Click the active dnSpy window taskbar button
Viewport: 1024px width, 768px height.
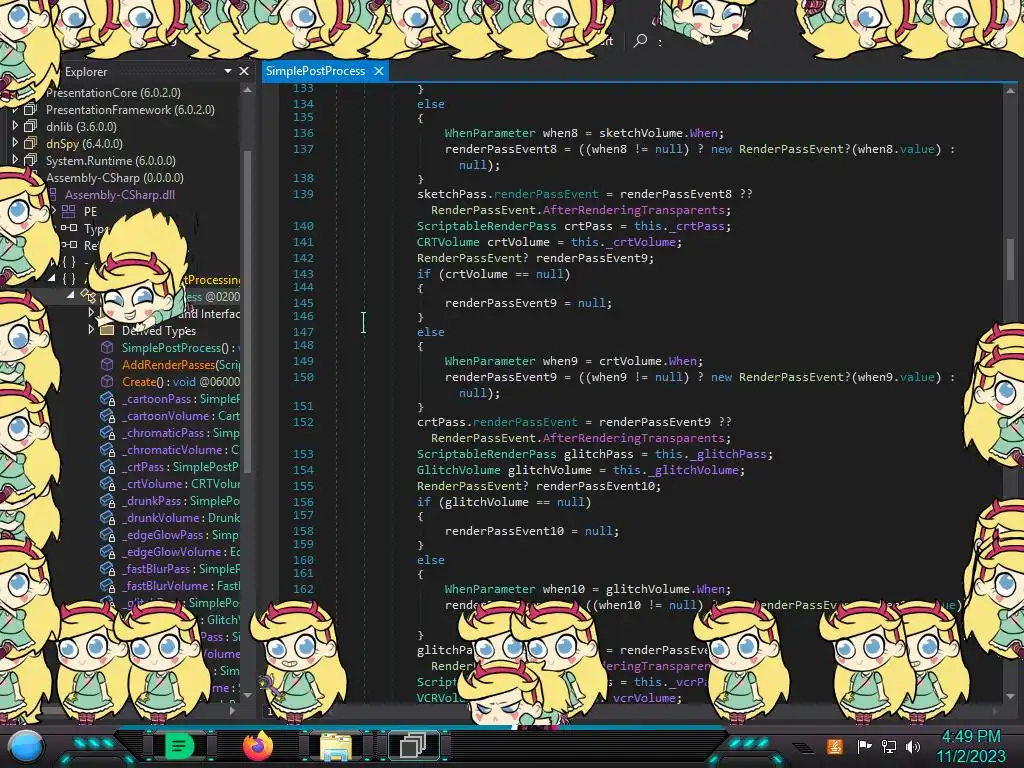(x=413, y=746)
